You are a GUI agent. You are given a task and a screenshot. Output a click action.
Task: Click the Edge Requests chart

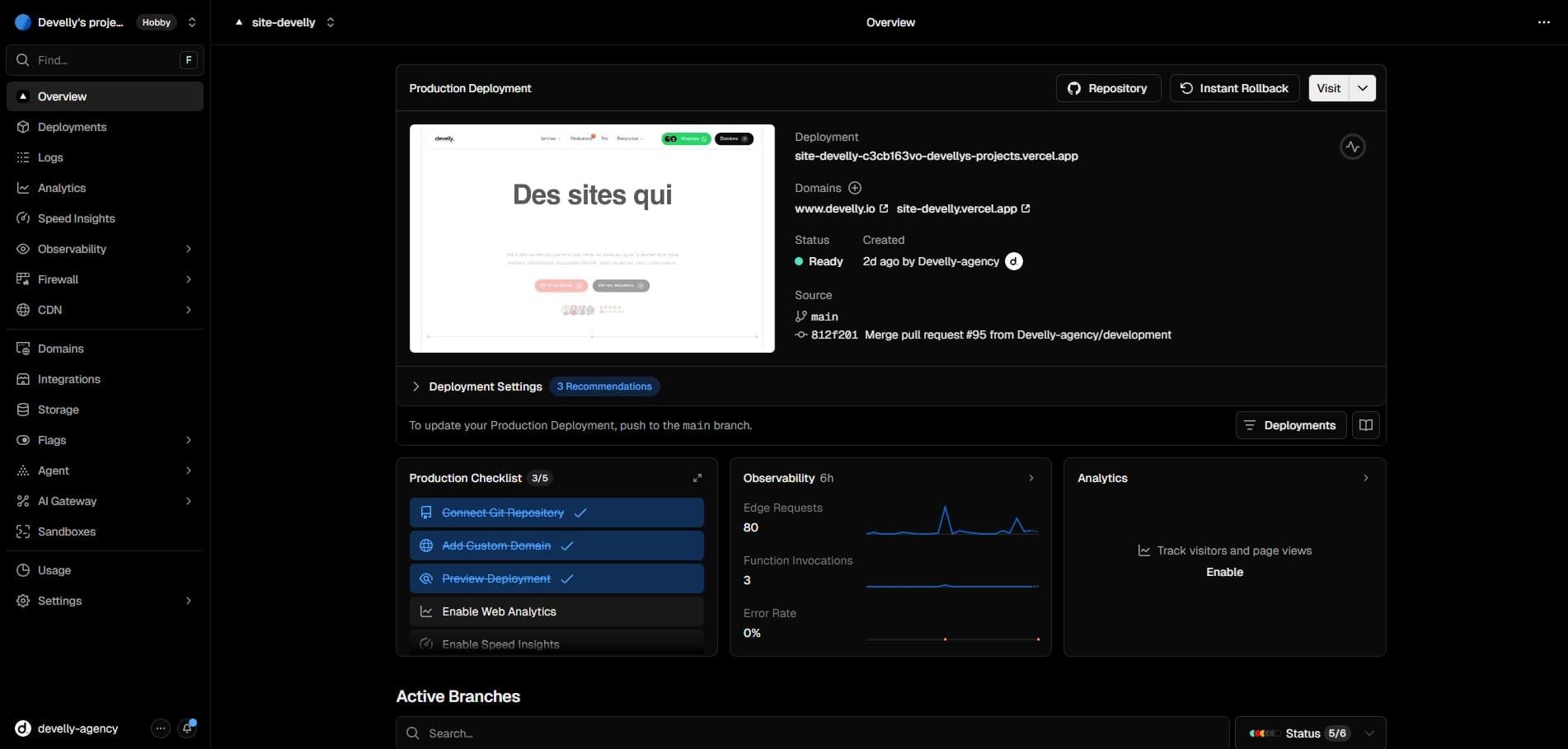pyautogui.click(x=952, y=520)
